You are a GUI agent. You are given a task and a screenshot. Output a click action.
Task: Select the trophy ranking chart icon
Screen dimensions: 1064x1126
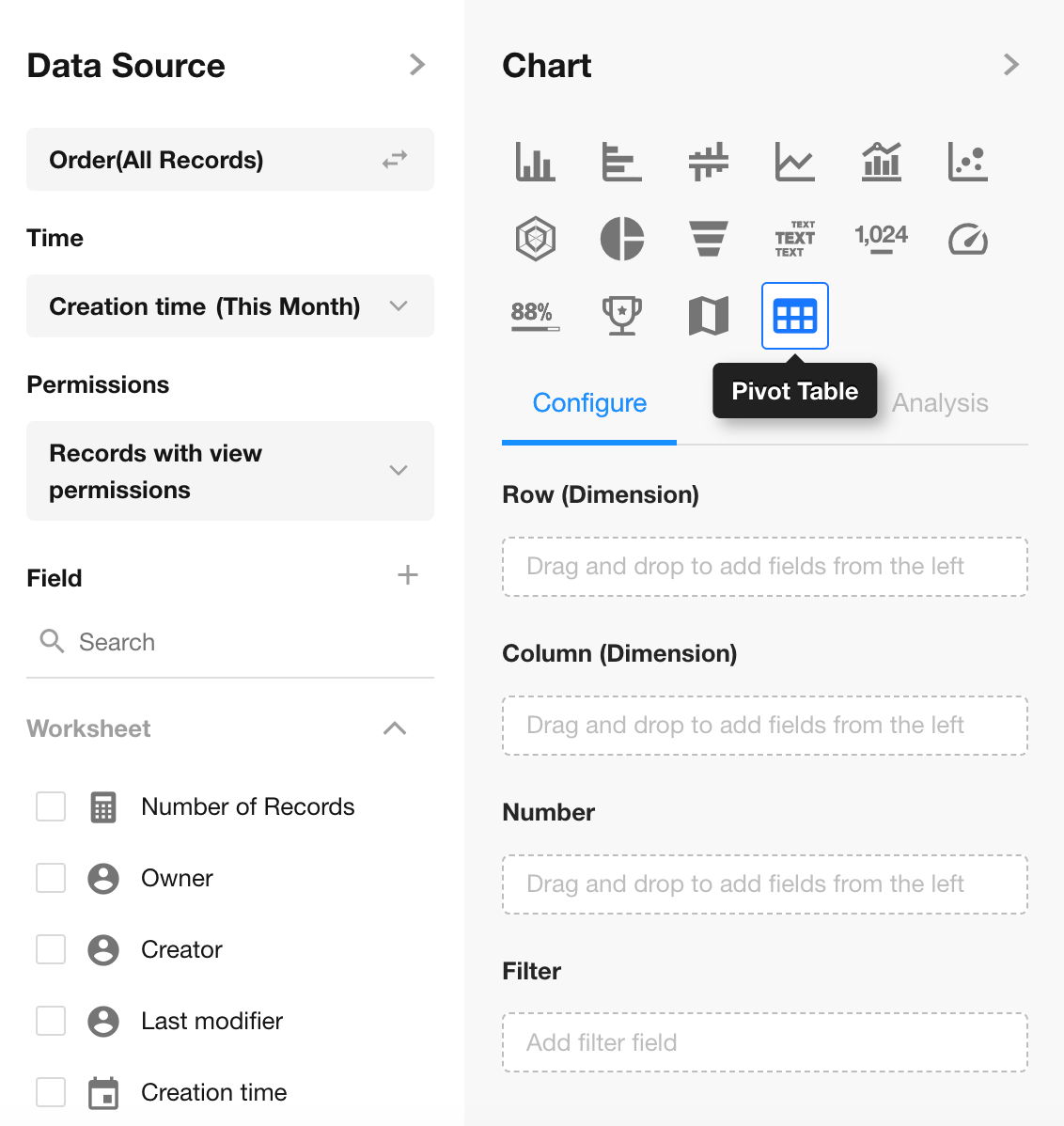coord(621,316)
